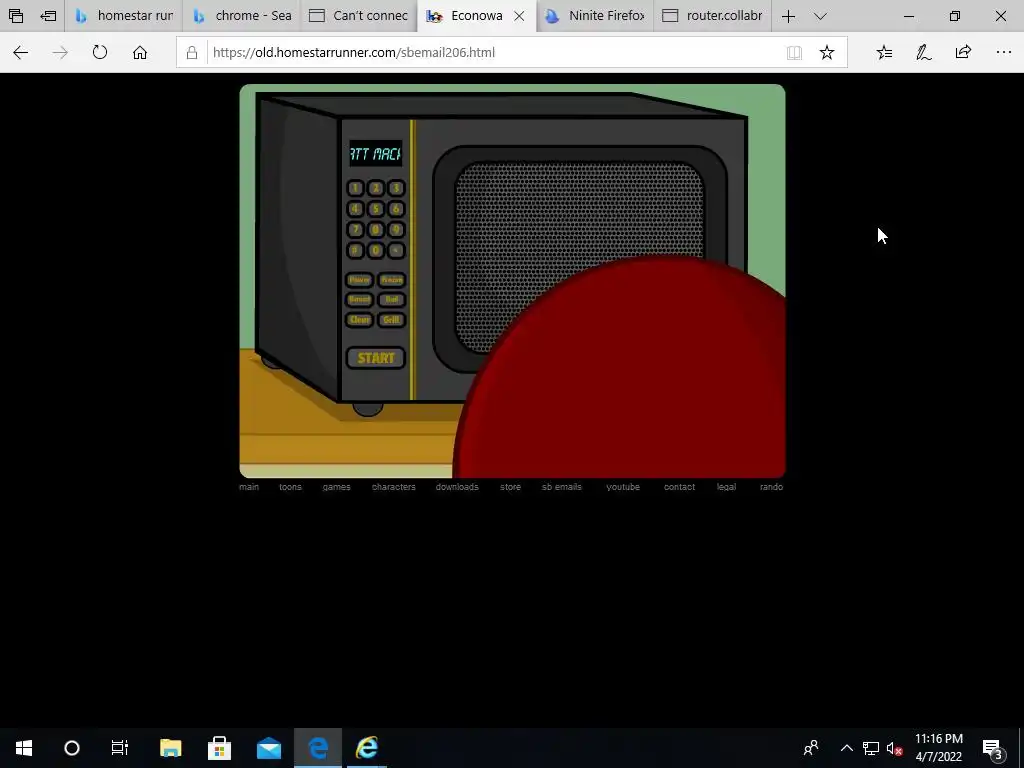The height and width of the screenshot is (768, 1024).
Task: Open a new tab with plus button
Action: (788, 16)
